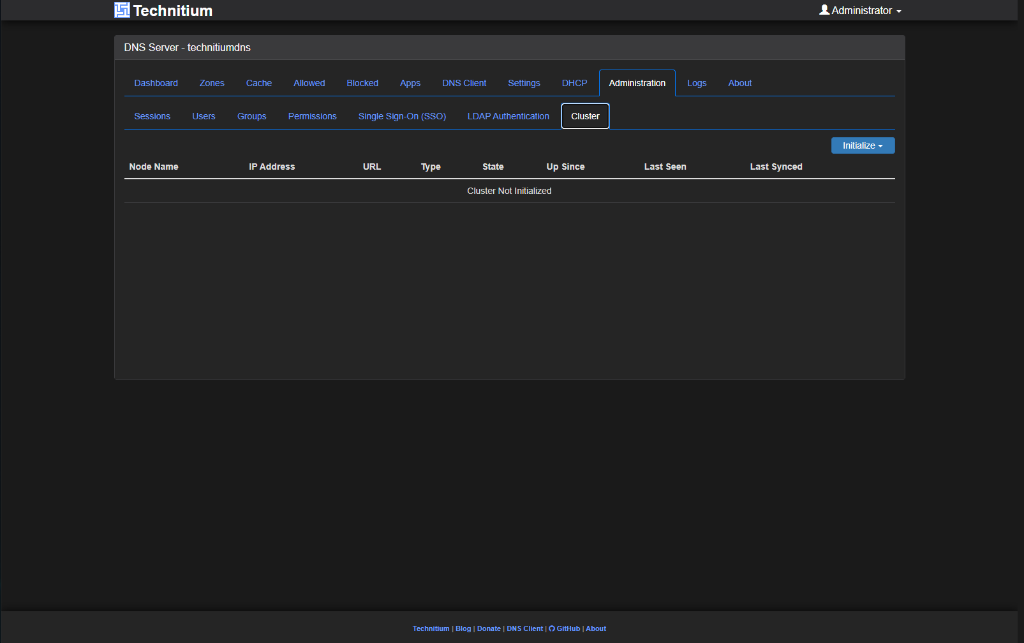Image resolution: width=1024 pixels, height=643 pixels.
Task: Switch to the Dashboard tab
Action: (x=156, y=83)
